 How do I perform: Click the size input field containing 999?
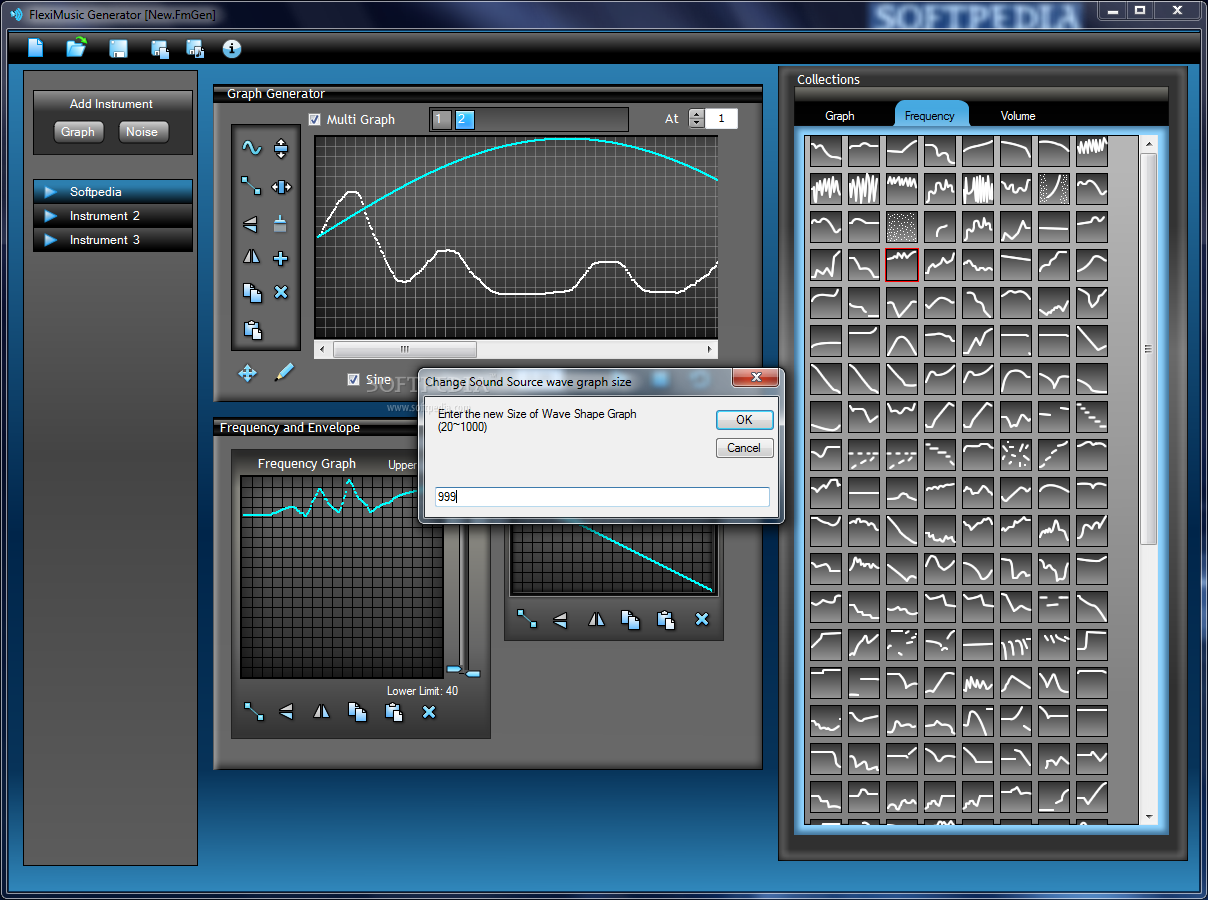[x=602, y=497]
